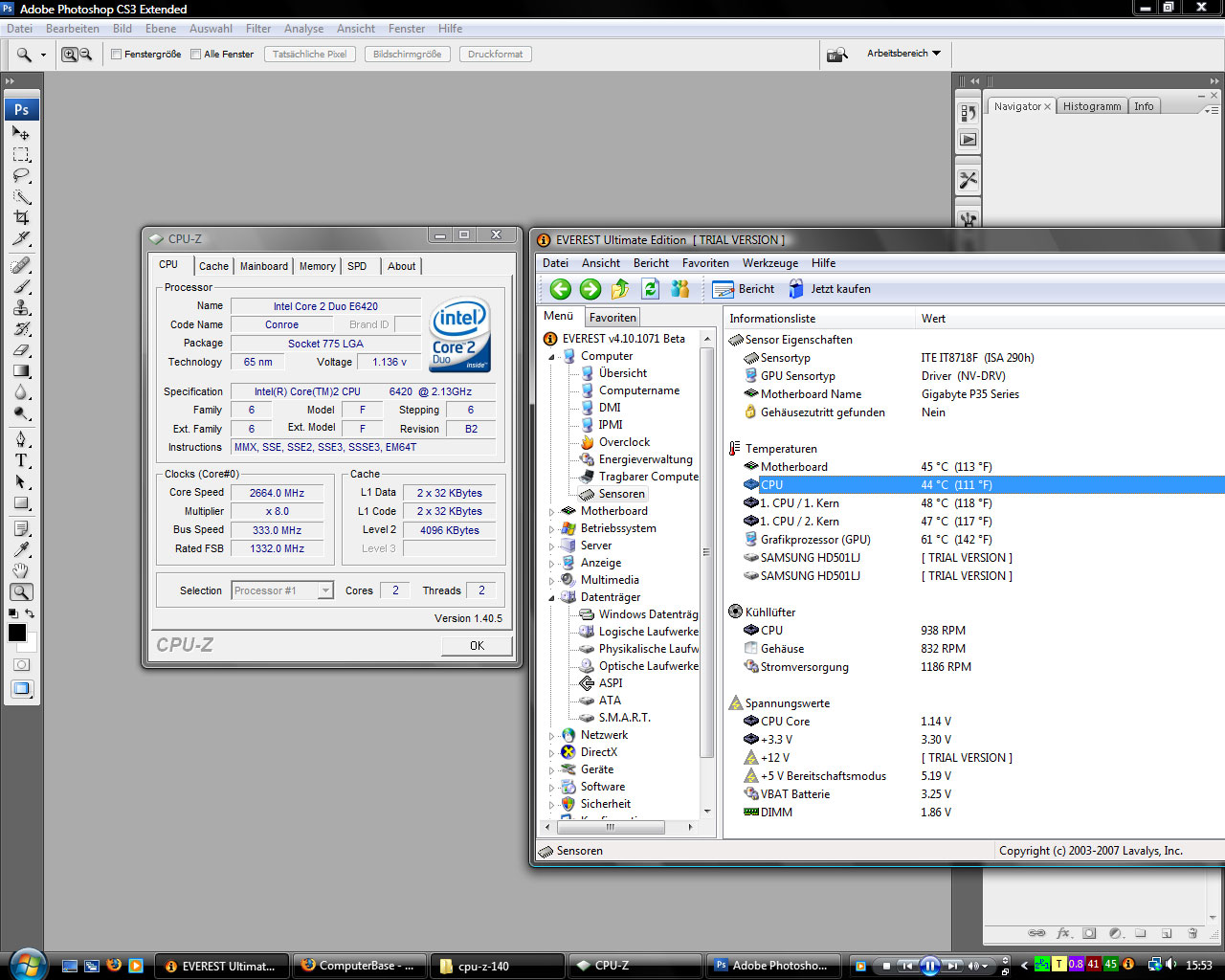This screenshot has width=1225, height=980.
Task: Select the Clone Stamp tool
Action: pos(21,307)
